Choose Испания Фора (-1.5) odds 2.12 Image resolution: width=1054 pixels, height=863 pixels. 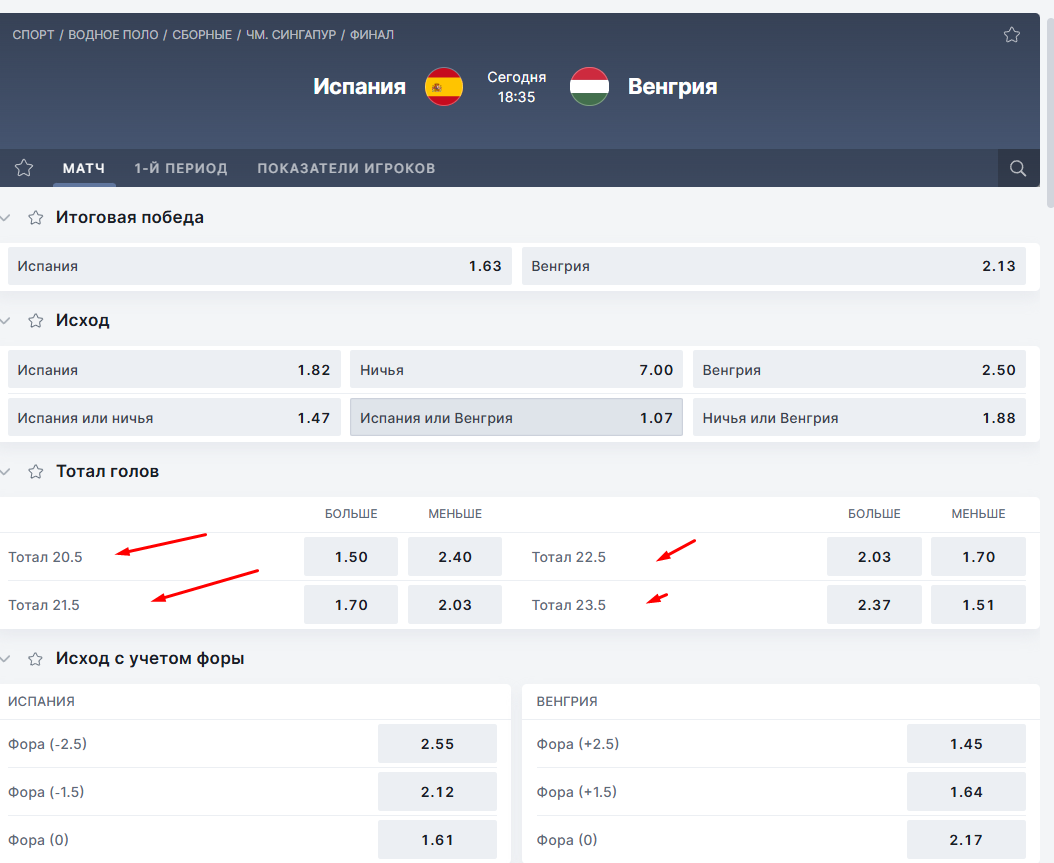(x=437, y=792)
